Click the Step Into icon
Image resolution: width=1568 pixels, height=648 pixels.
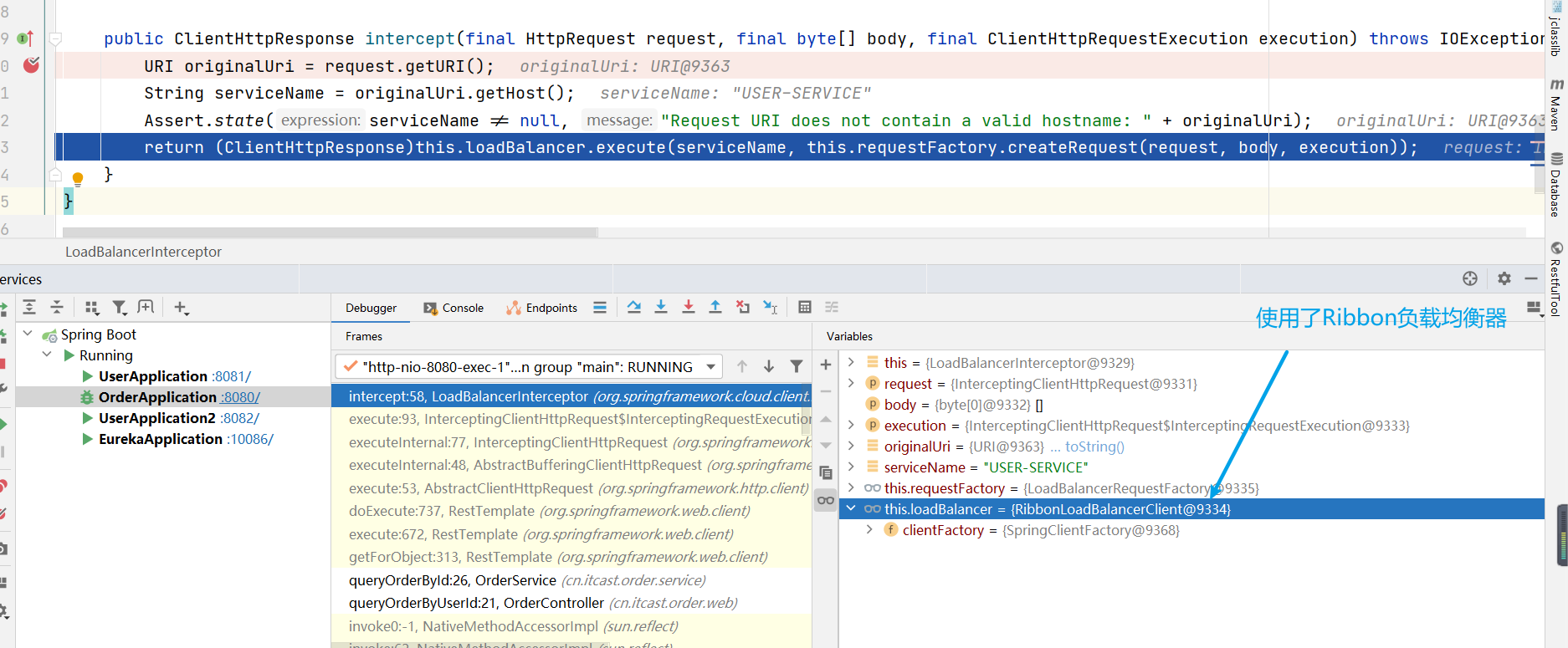(661, 308)
